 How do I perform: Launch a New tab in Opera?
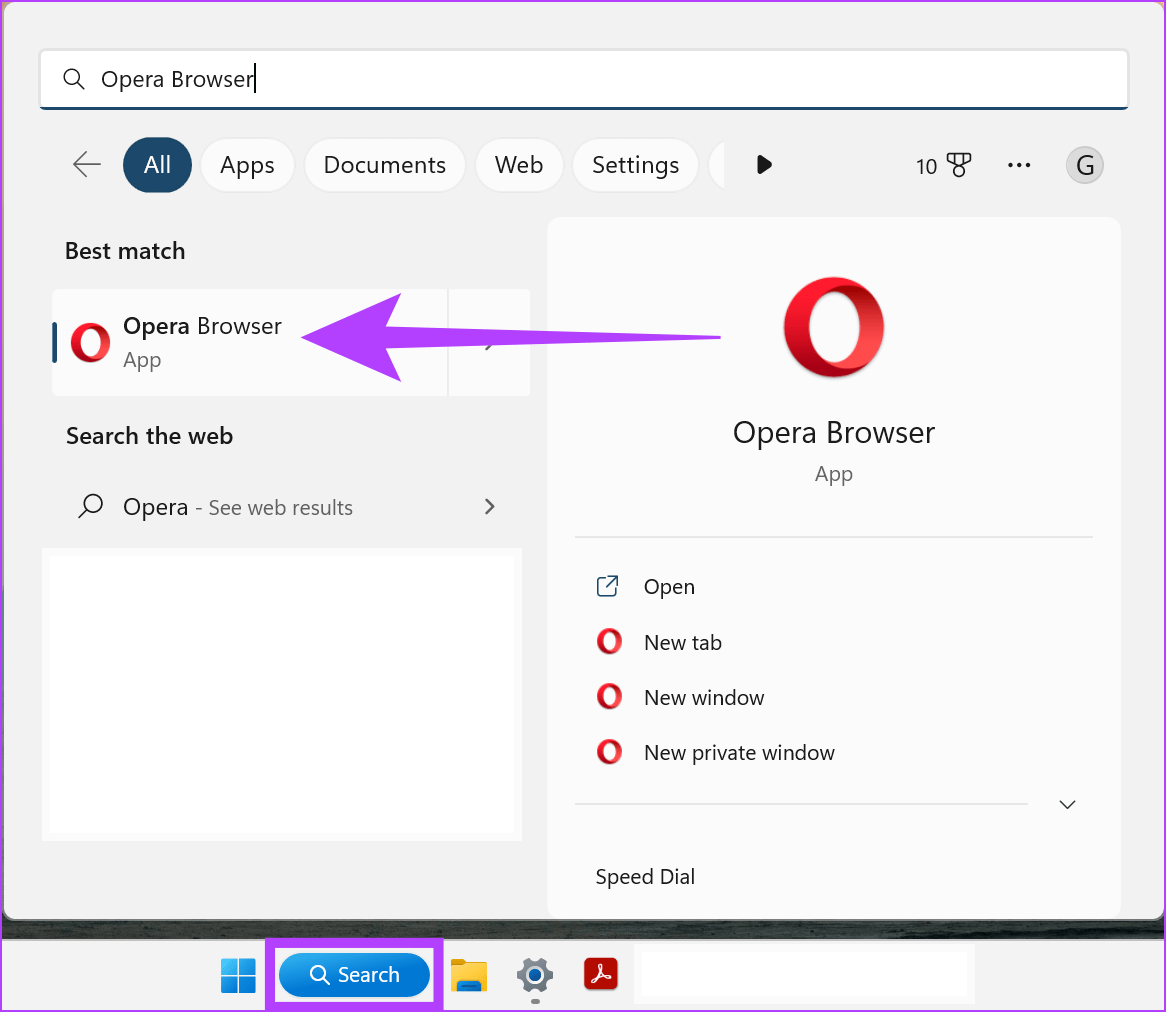(x=682, y=642)
